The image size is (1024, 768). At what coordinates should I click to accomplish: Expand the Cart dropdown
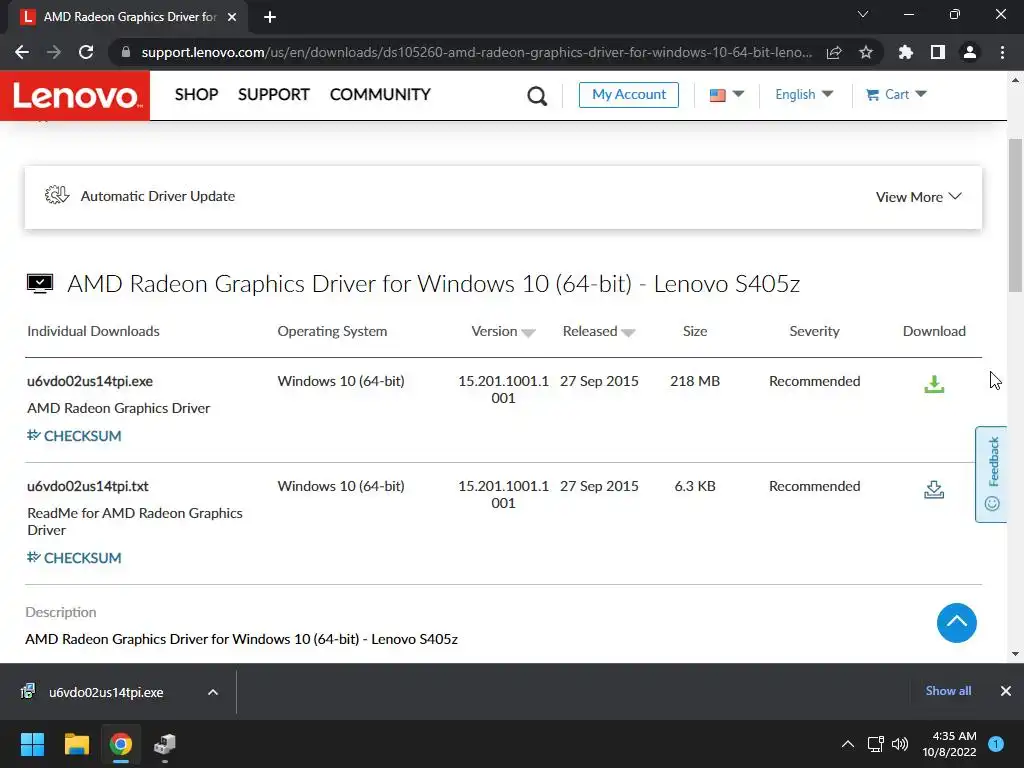point(896,95)
